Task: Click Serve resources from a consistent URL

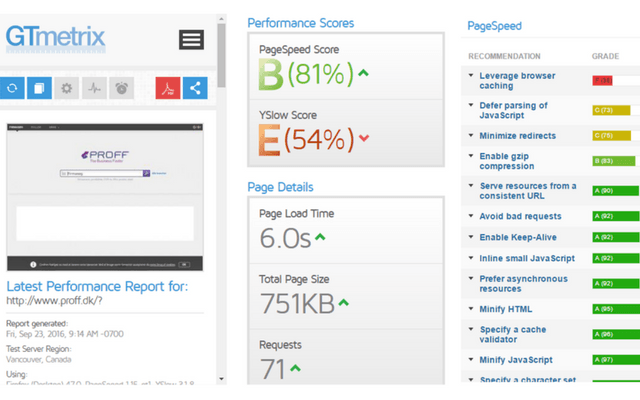Action: 528,191
